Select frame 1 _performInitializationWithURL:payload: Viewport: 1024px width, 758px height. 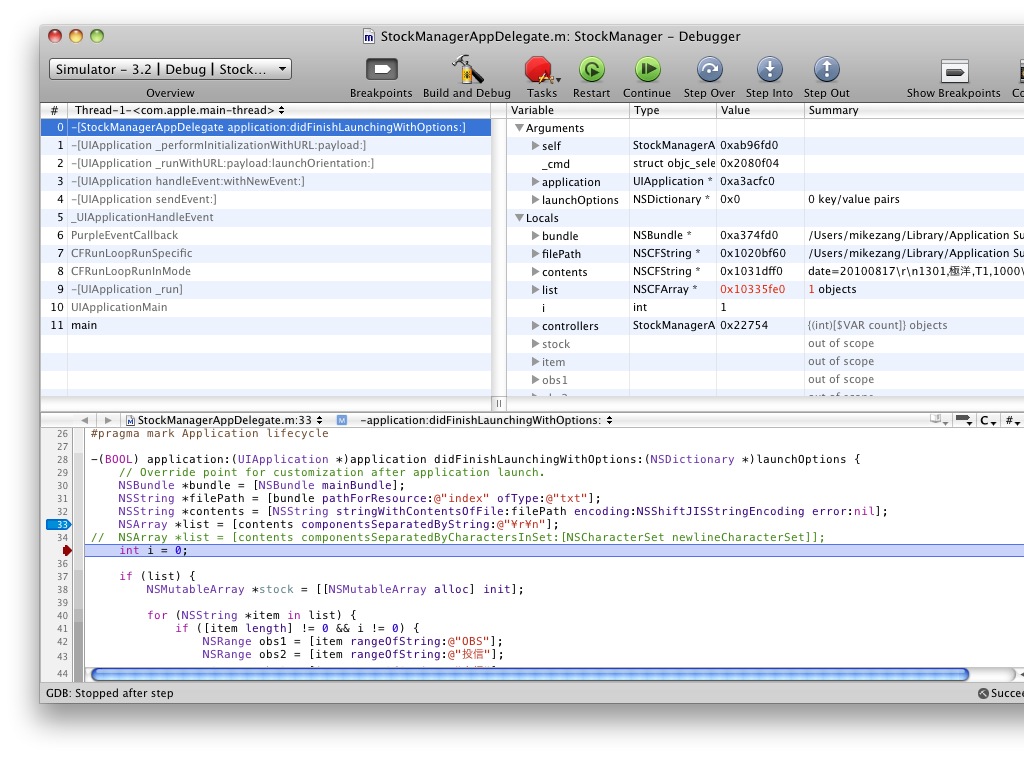click(x=266, y=145)
